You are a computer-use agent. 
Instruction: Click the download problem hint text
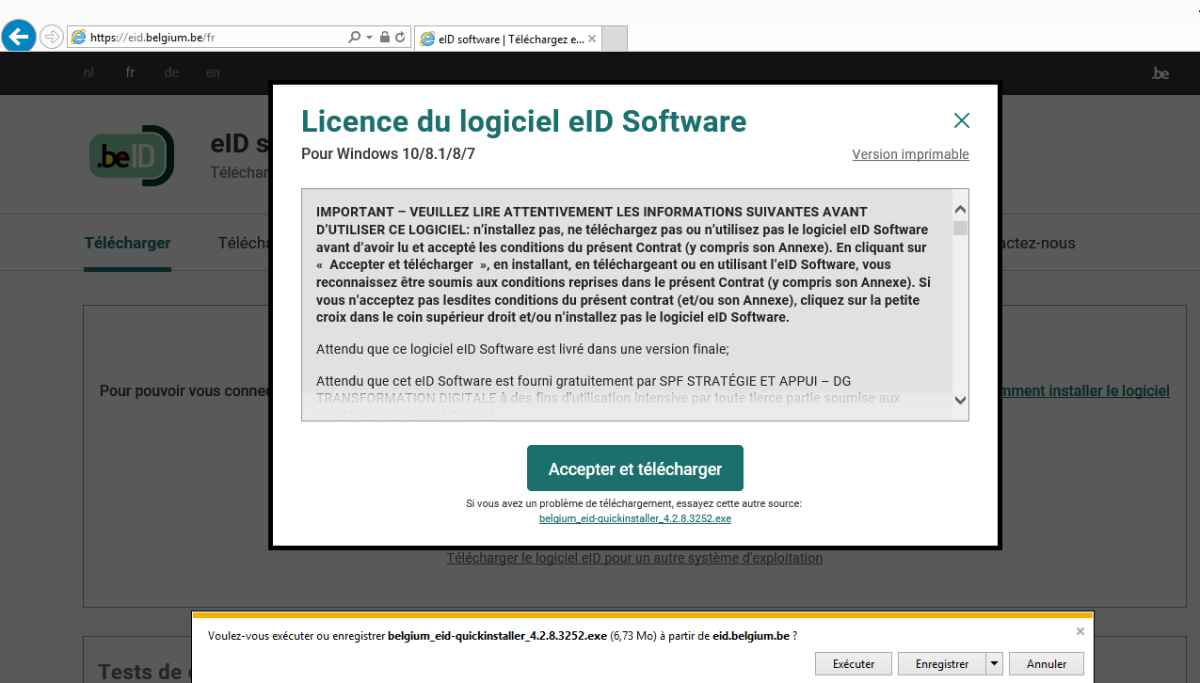[x=634, y=504]
